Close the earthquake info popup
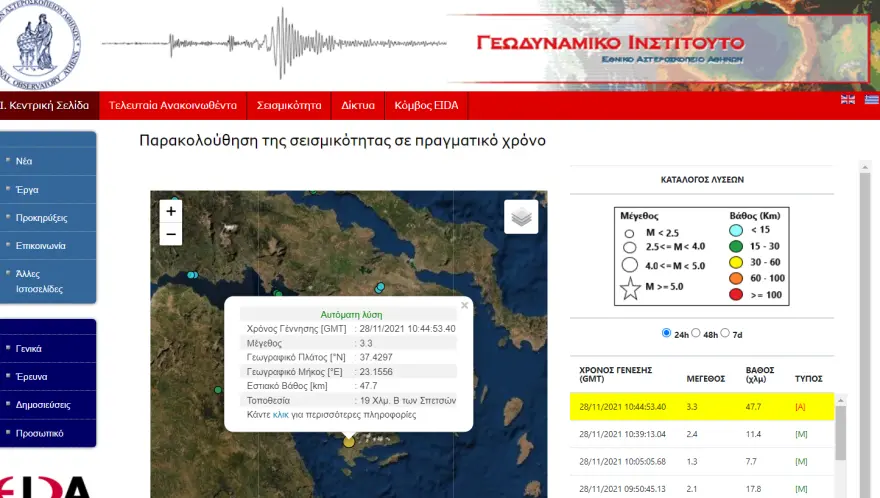 464,306
